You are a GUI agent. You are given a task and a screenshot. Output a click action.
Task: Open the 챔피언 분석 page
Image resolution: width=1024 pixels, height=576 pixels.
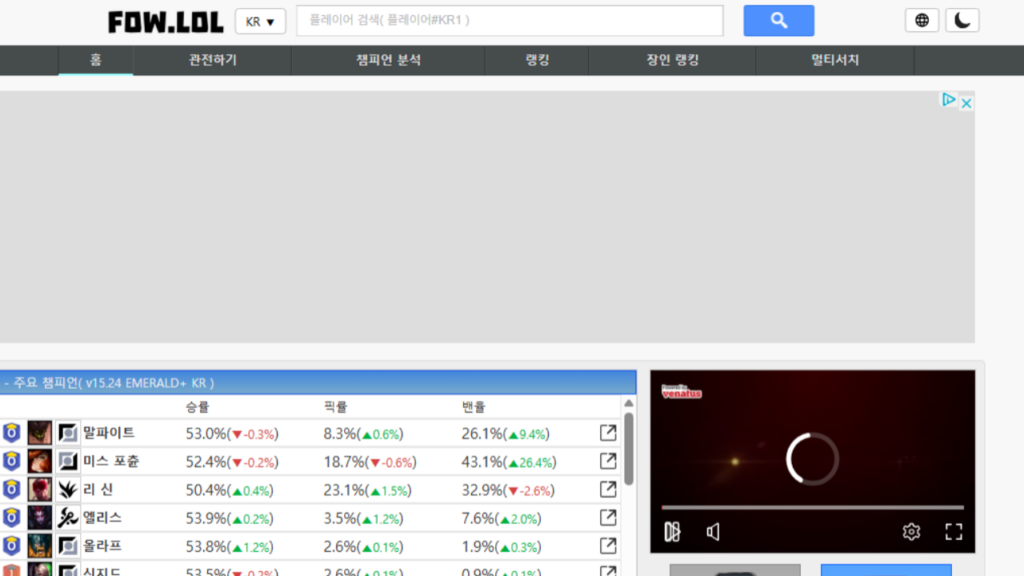click(388, 60)
